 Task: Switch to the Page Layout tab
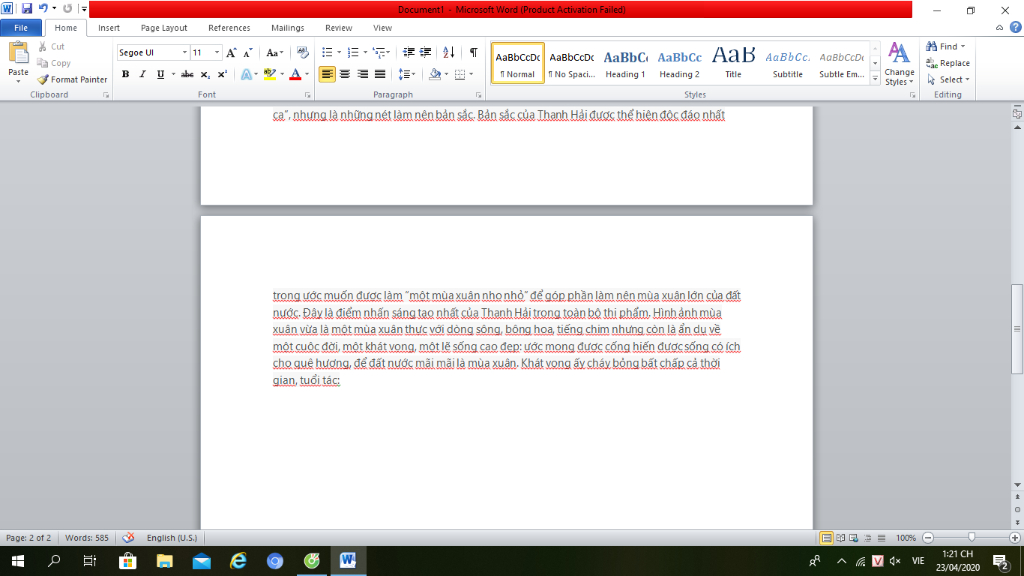pos(164,27)
